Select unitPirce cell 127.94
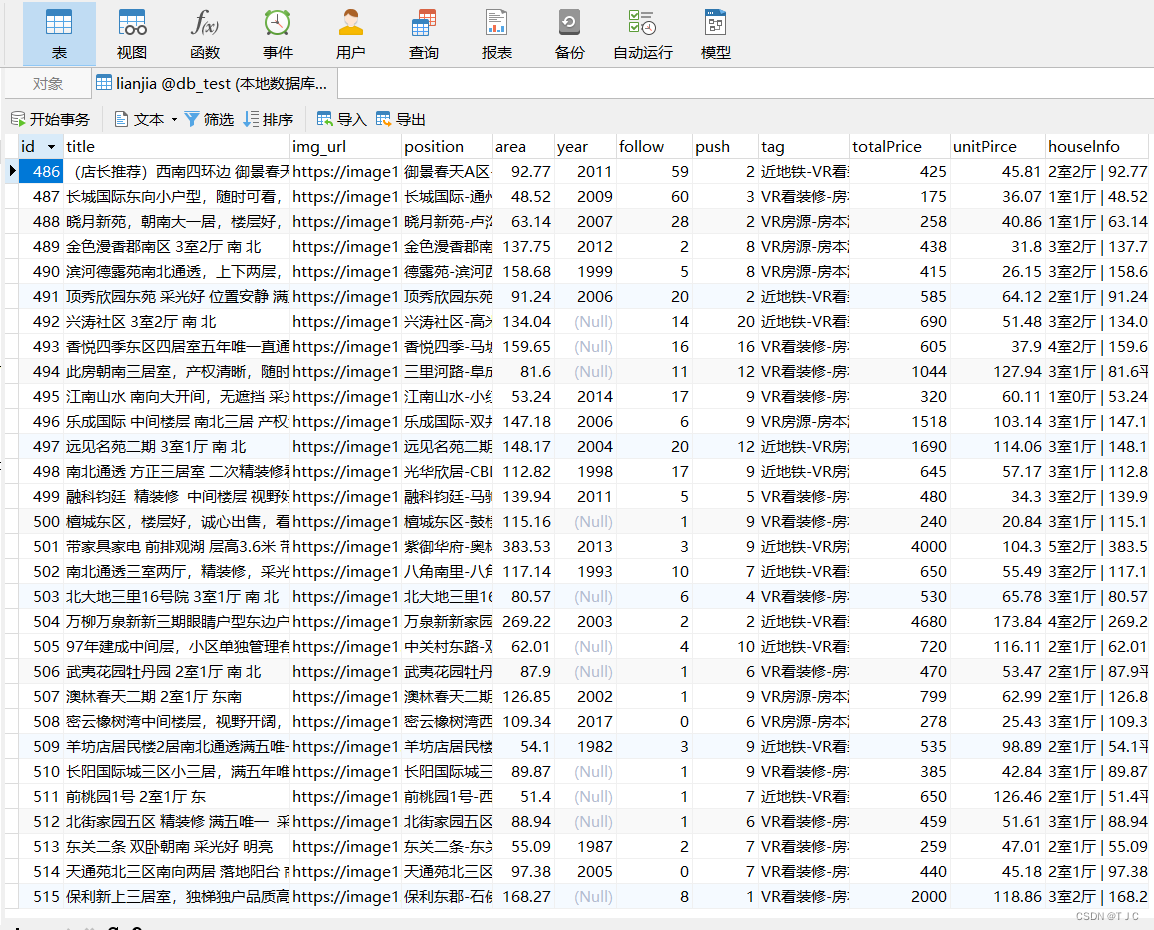 (998, 372)
